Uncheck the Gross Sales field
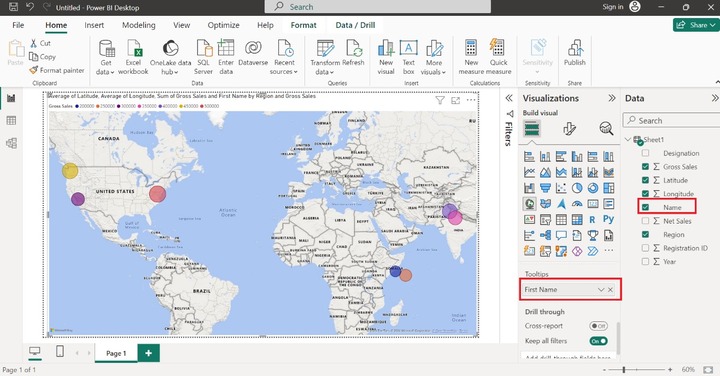Viewport: 720px width, 376px height. click(x=645, y=167)
